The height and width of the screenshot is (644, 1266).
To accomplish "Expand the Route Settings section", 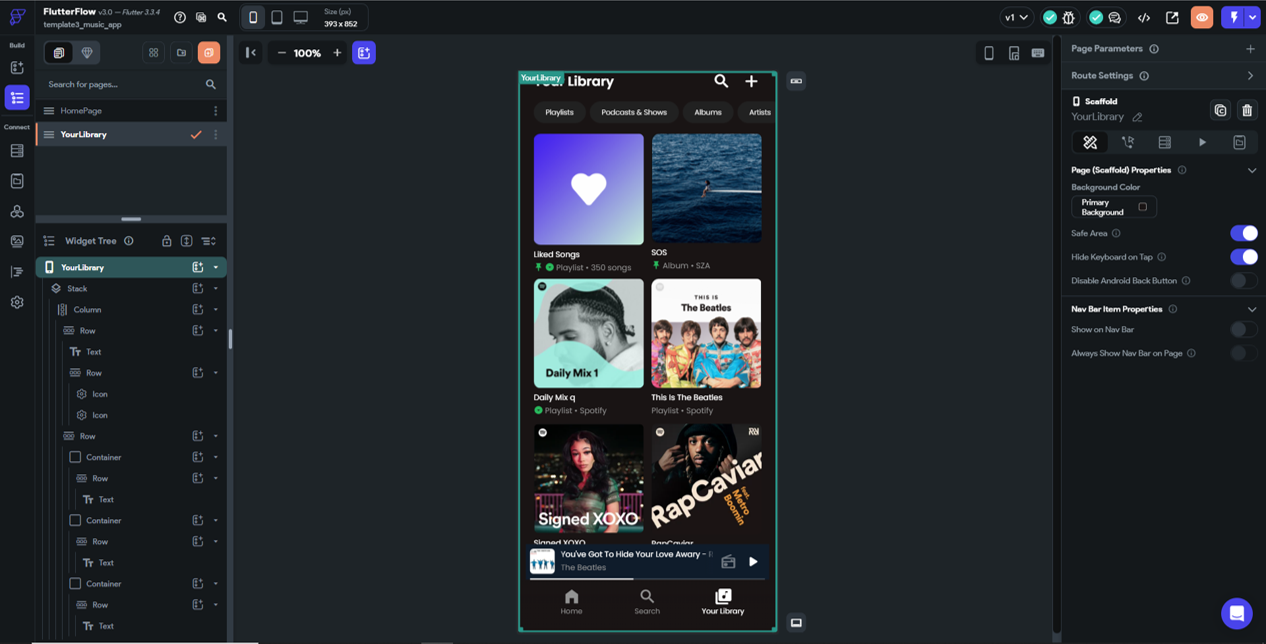I will point(1247,75).
